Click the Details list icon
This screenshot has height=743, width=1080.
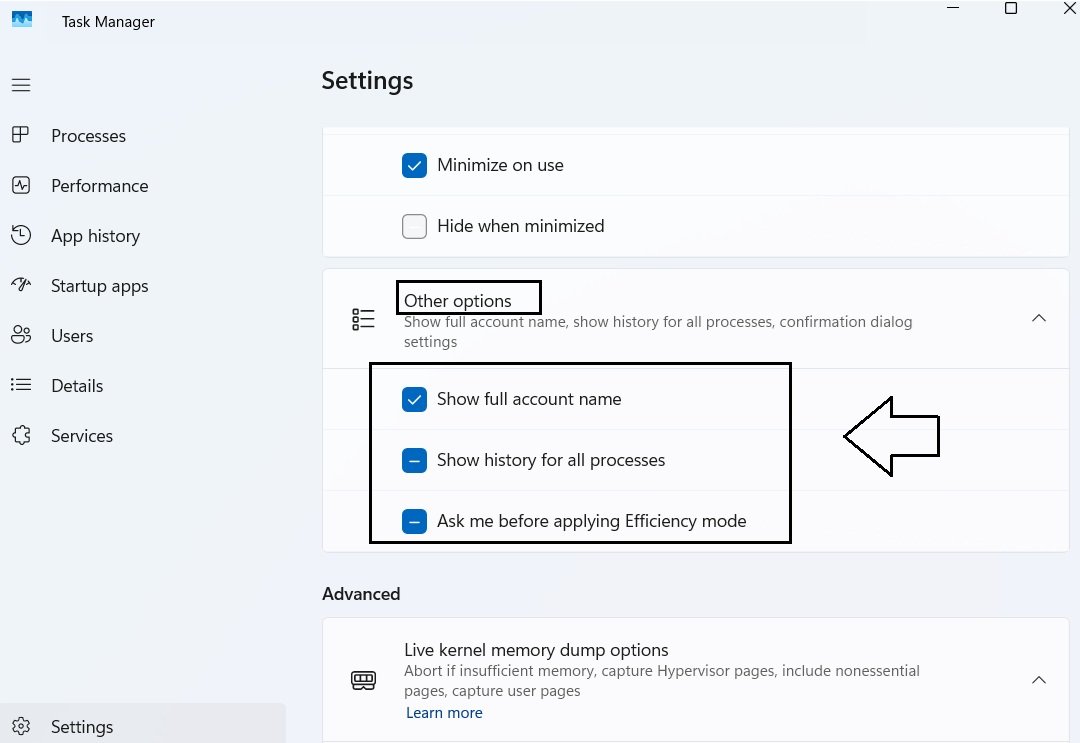tap(21, 384)
